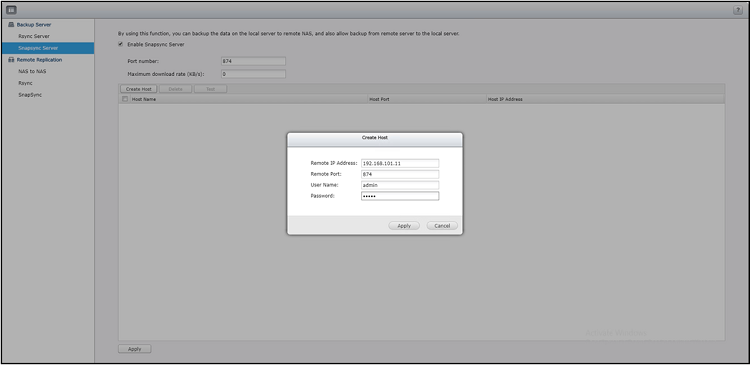Select NAS to NAS in sidebar
This screenshot has height=365, width=750.
pos(32,71)
